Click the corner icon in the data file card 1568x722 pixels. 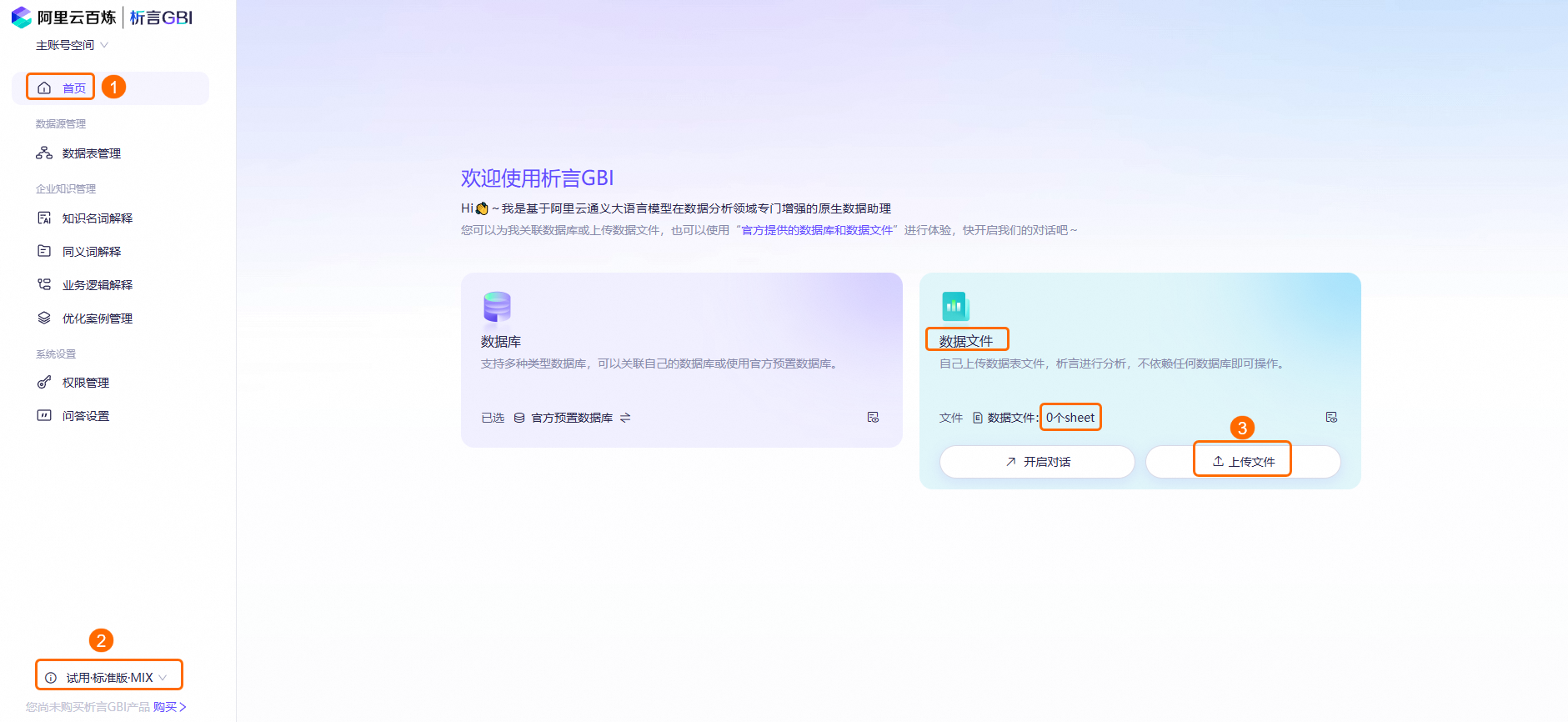[x=1331, y=417]
